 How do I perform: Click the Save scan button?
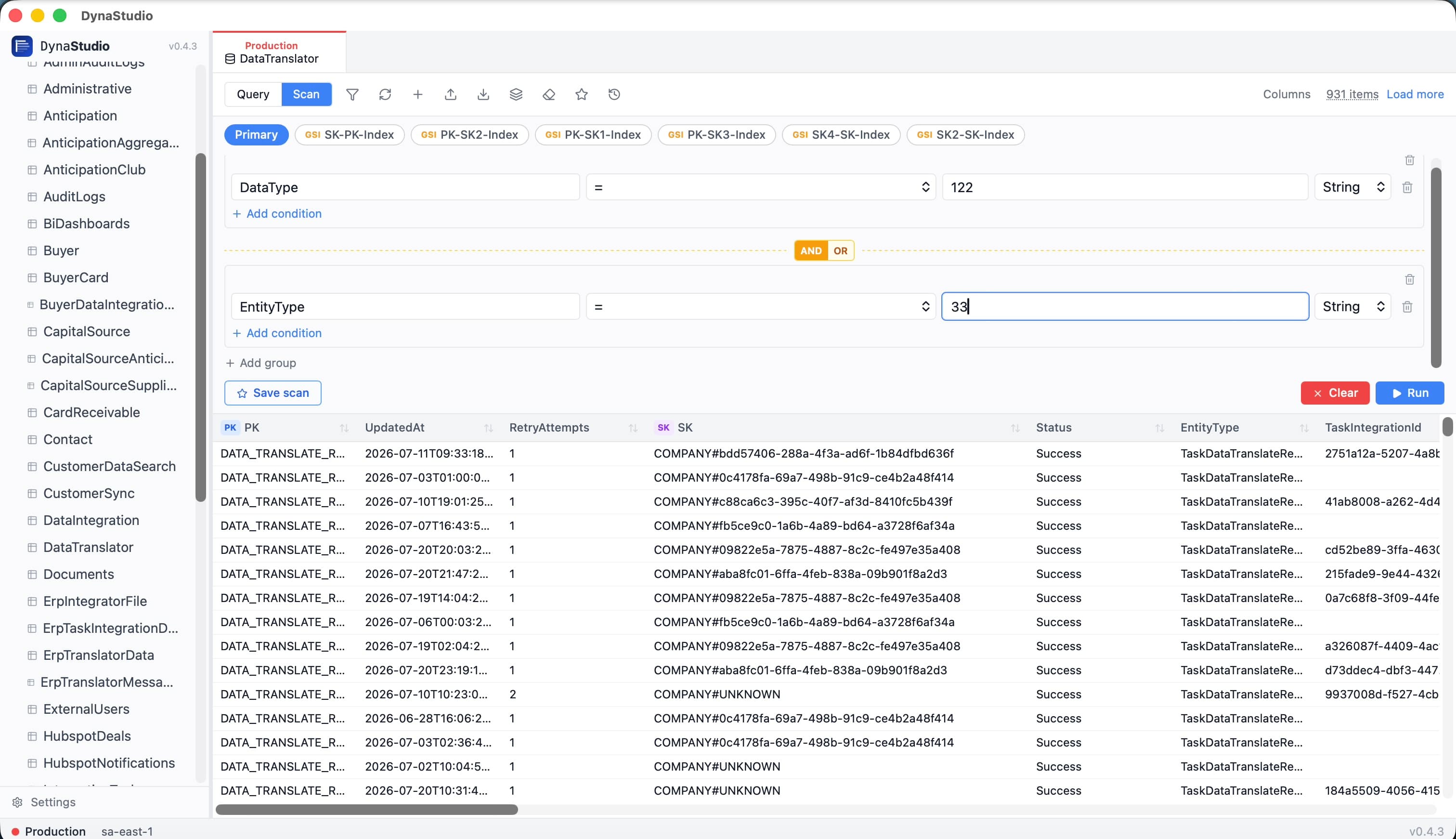point(273,393)
